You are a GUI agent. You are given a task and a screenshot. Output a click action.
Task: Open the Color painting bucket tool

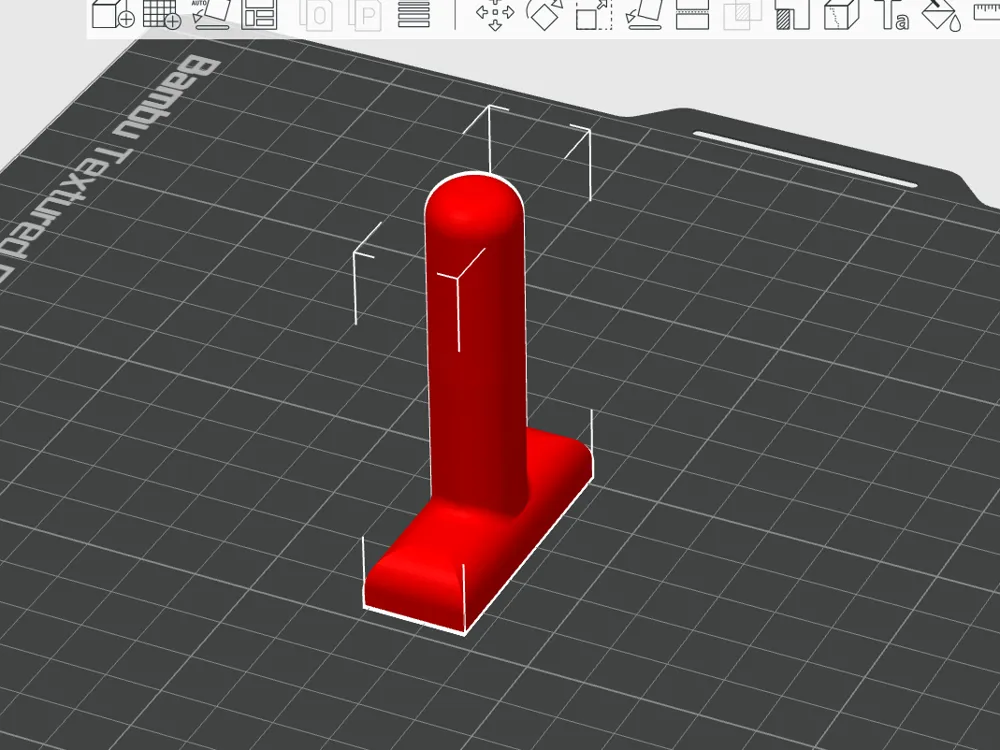point(941,15)
